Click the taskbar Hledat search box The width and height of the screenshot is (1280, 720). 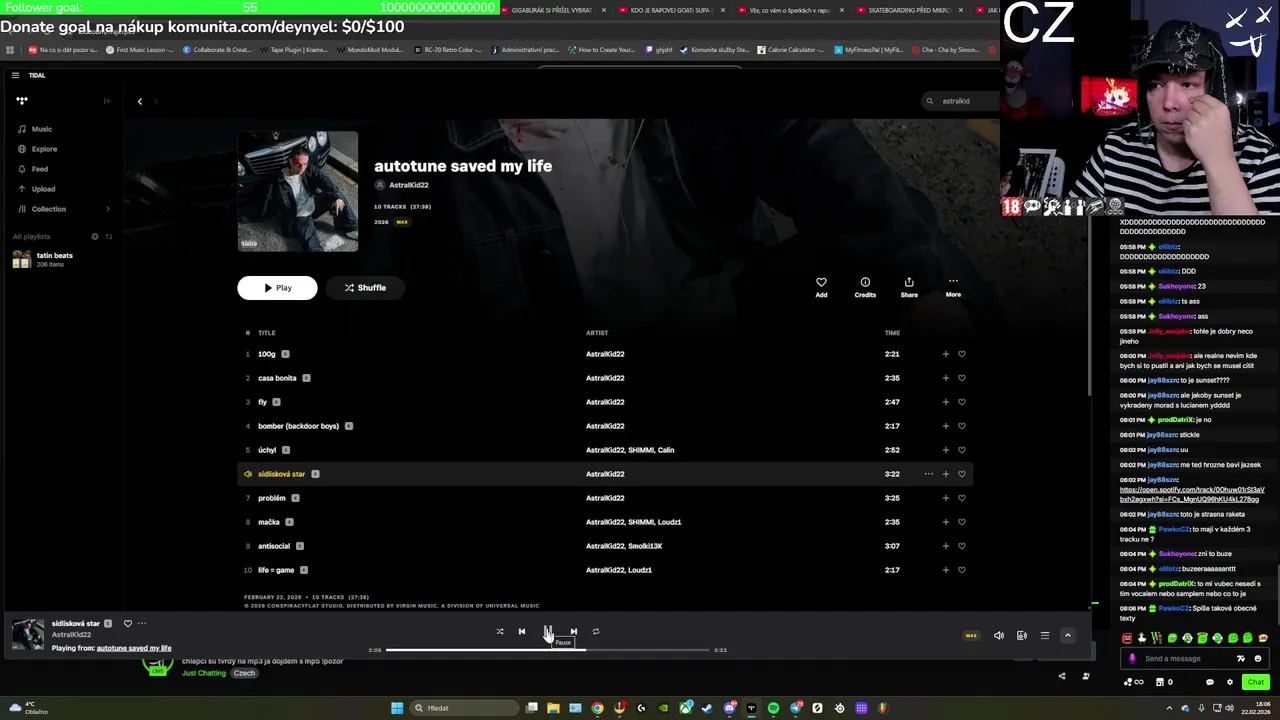[x=463, y=708]
